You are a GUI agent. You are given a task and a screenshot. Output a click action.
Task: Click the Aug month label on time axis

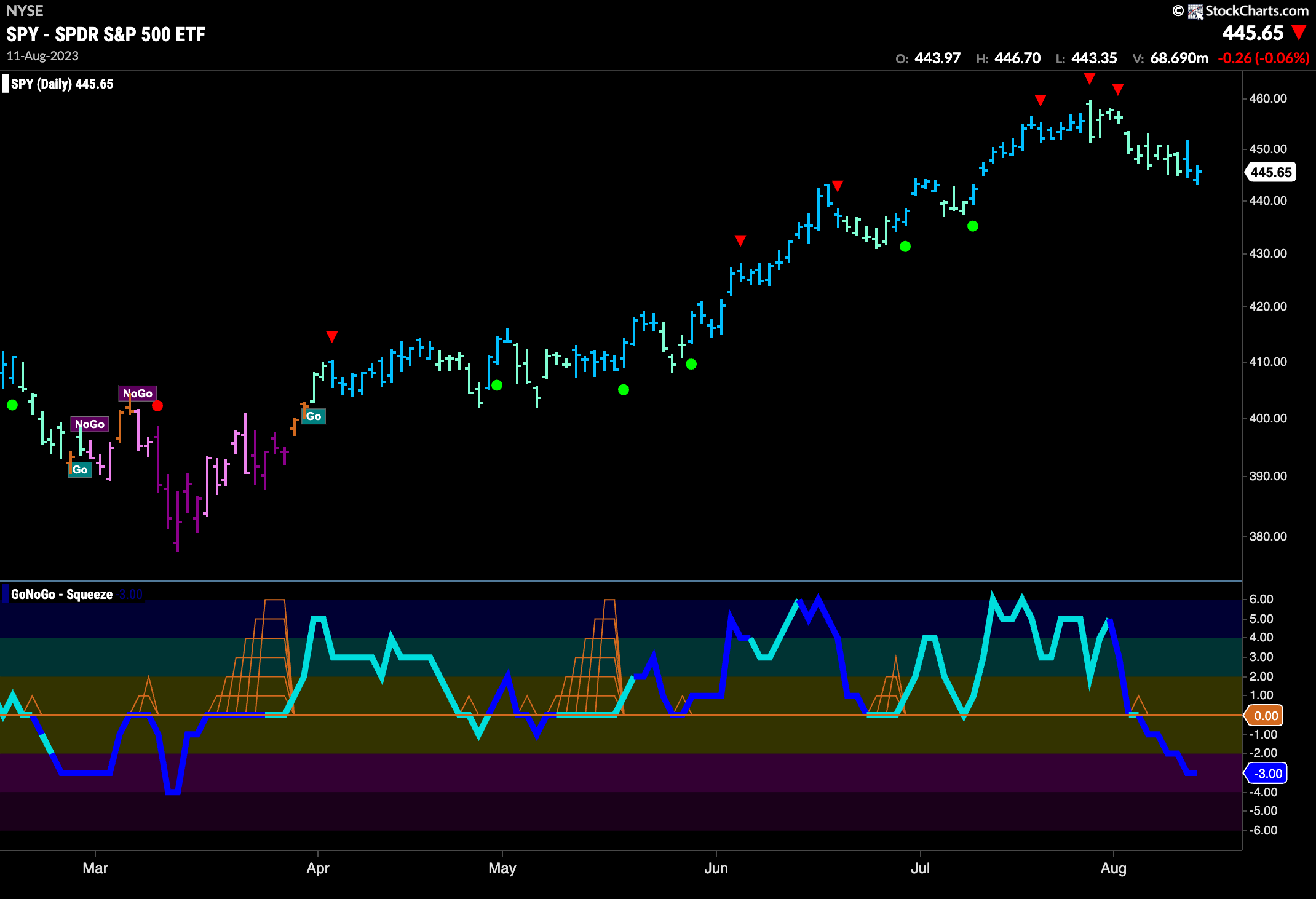click(x=1114, y=868)
